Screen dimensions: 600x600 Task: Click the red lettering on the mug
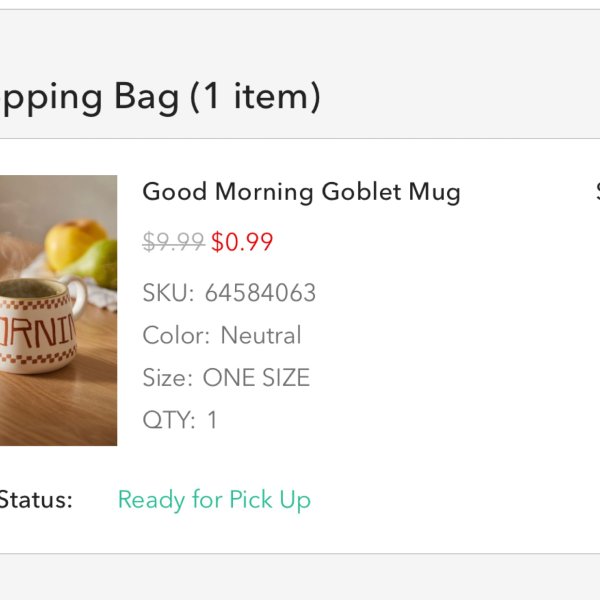coord(37,331)
